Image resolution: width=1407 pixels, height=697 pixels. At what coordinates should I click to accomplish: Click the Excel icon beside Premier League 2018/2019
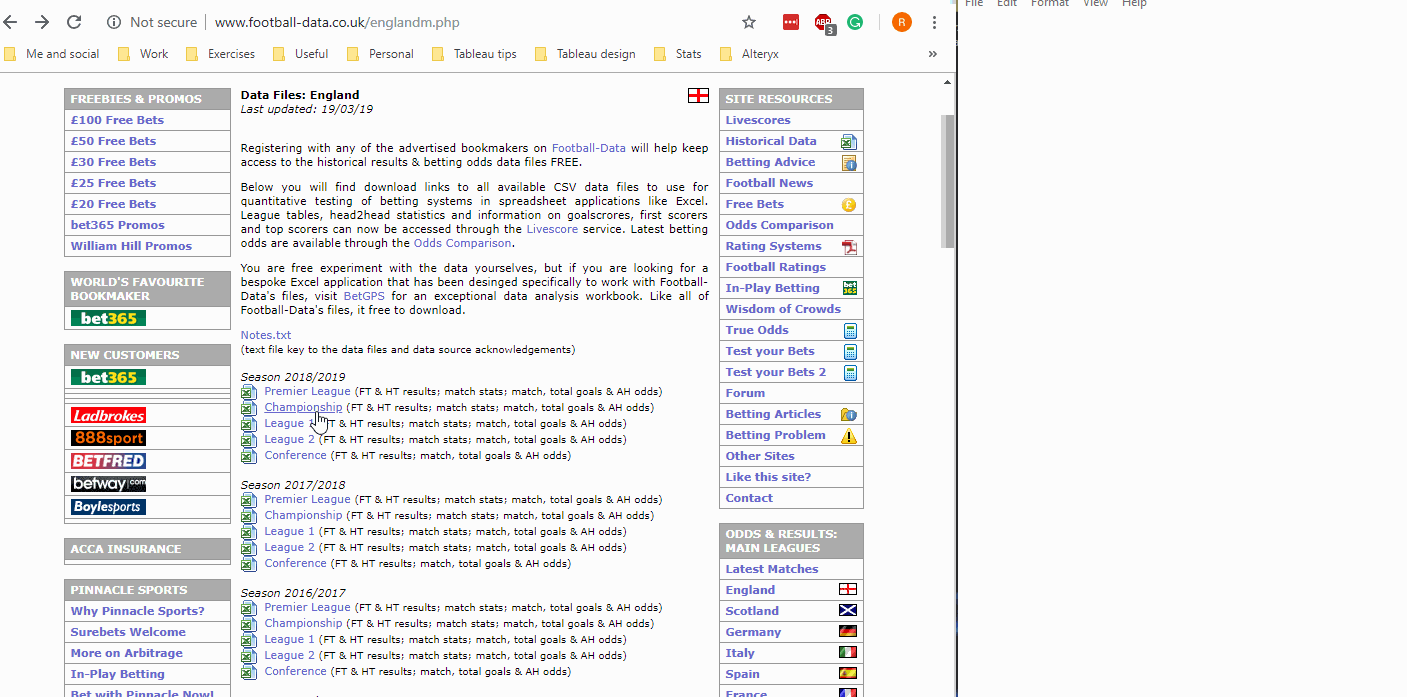click(249, 392)
